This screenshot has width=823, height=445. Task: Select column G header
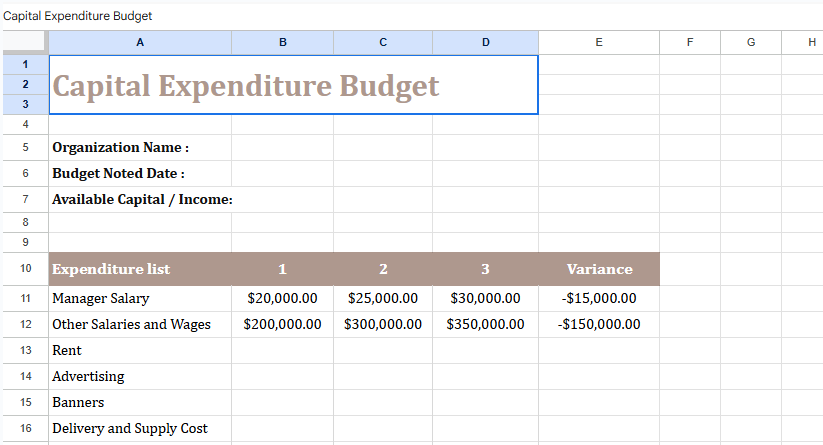click(750, 42)
